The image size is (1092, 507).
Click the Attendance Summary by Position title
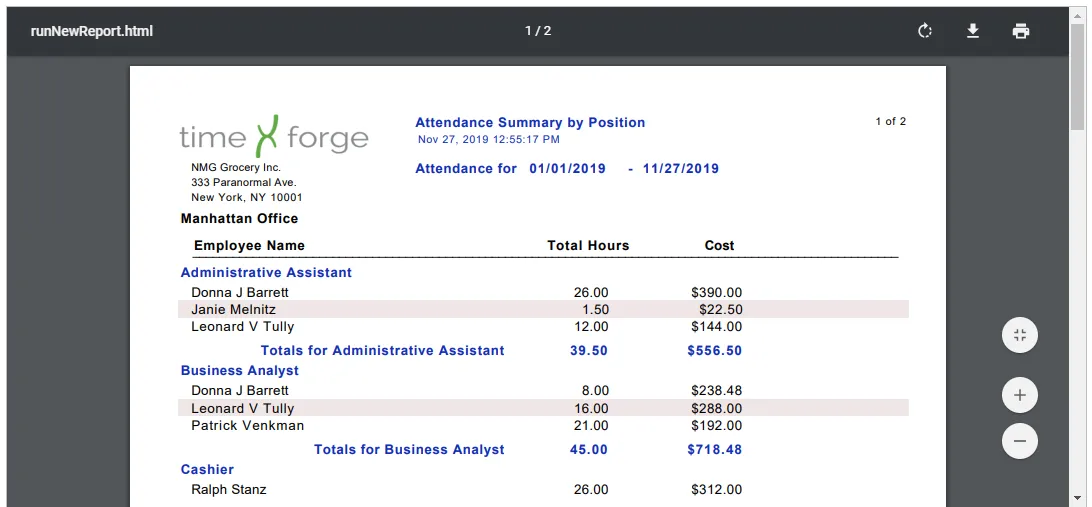(530, 123)
